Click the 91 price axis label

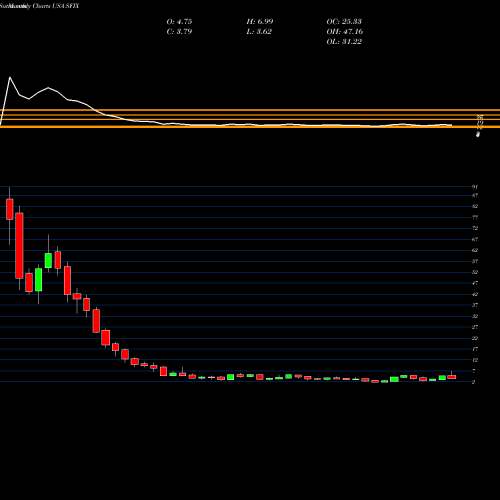475,187
